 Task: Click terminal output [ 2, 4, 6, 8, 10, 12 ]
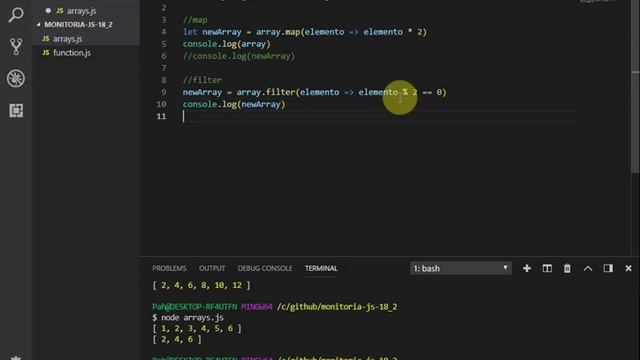click(201, 285)
